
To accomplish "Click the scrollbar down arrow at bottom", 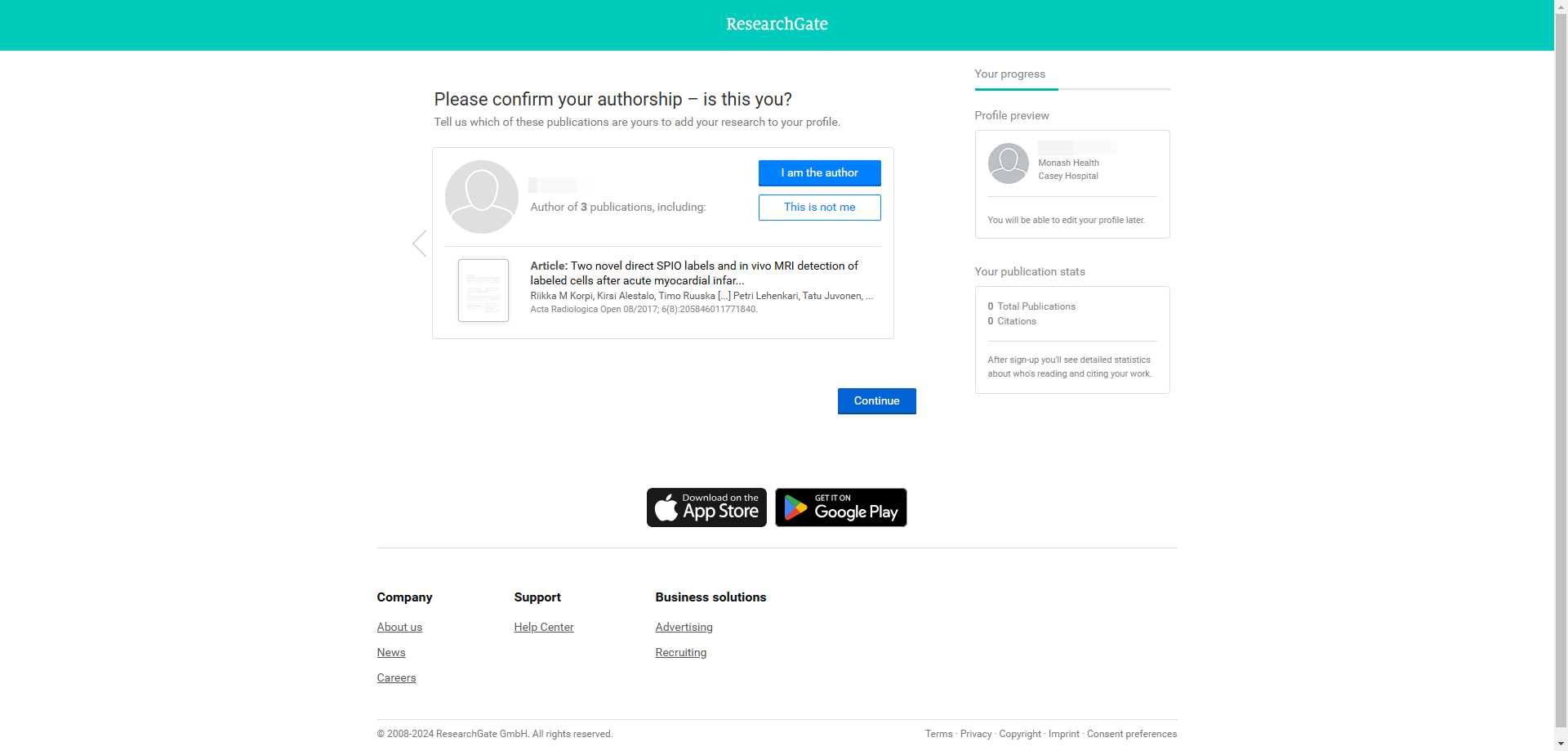I will point(1561,744).
